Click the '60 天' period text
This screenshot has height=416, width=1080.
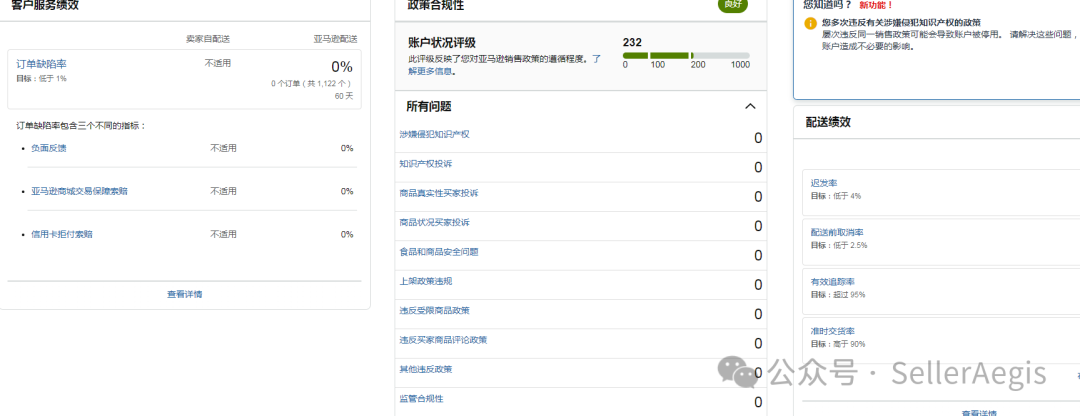pos(344,96)
